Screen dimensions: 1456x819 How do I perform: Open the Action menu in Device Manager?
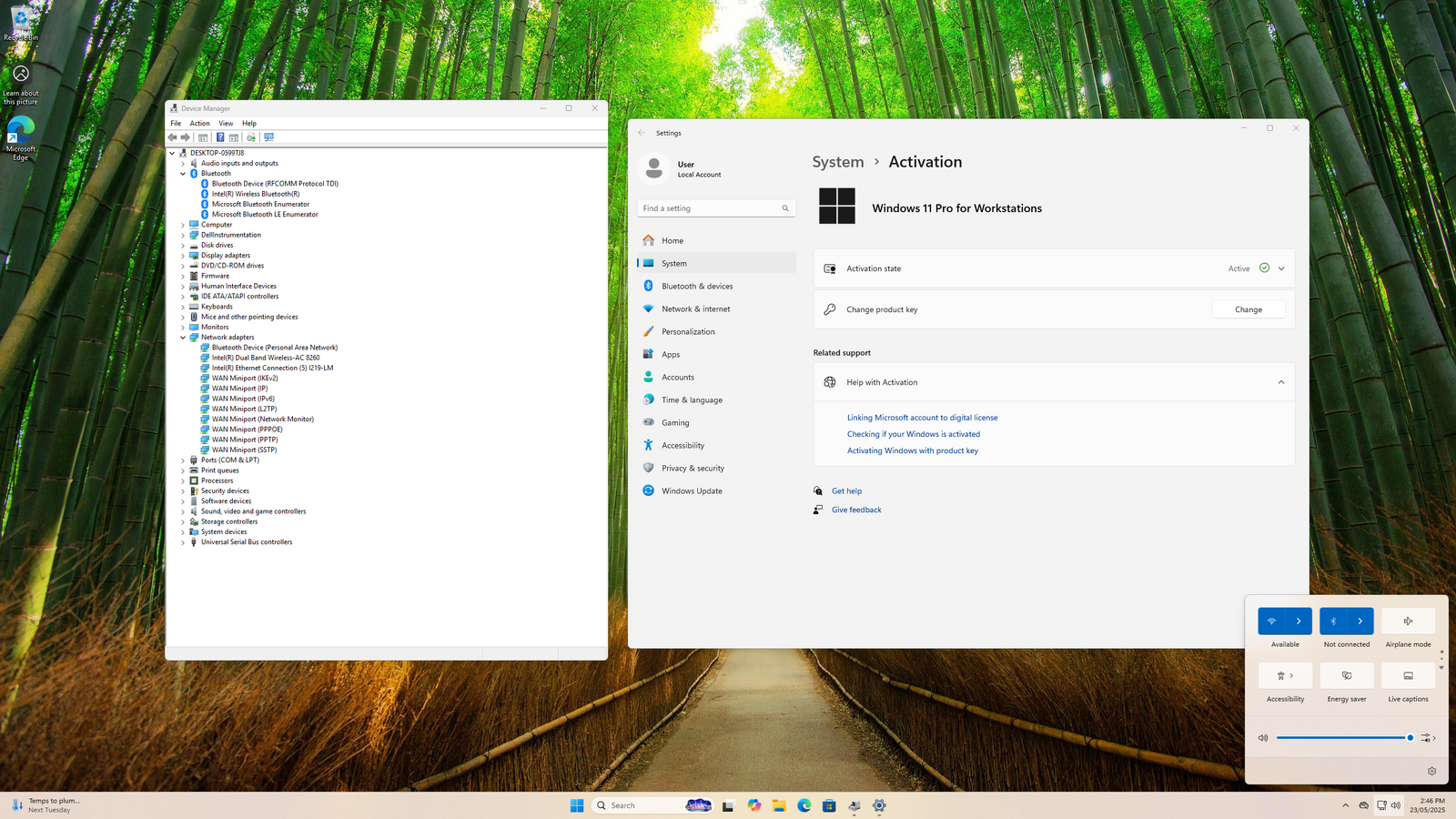point(199,123)
